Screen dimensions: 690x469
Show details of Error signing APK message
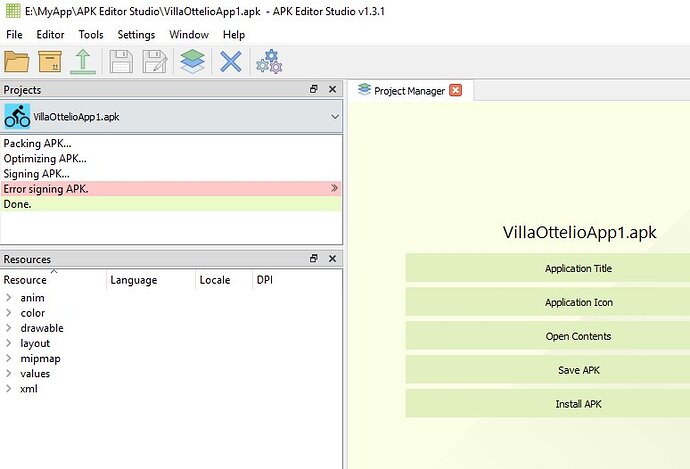click(x=334, y=188)
